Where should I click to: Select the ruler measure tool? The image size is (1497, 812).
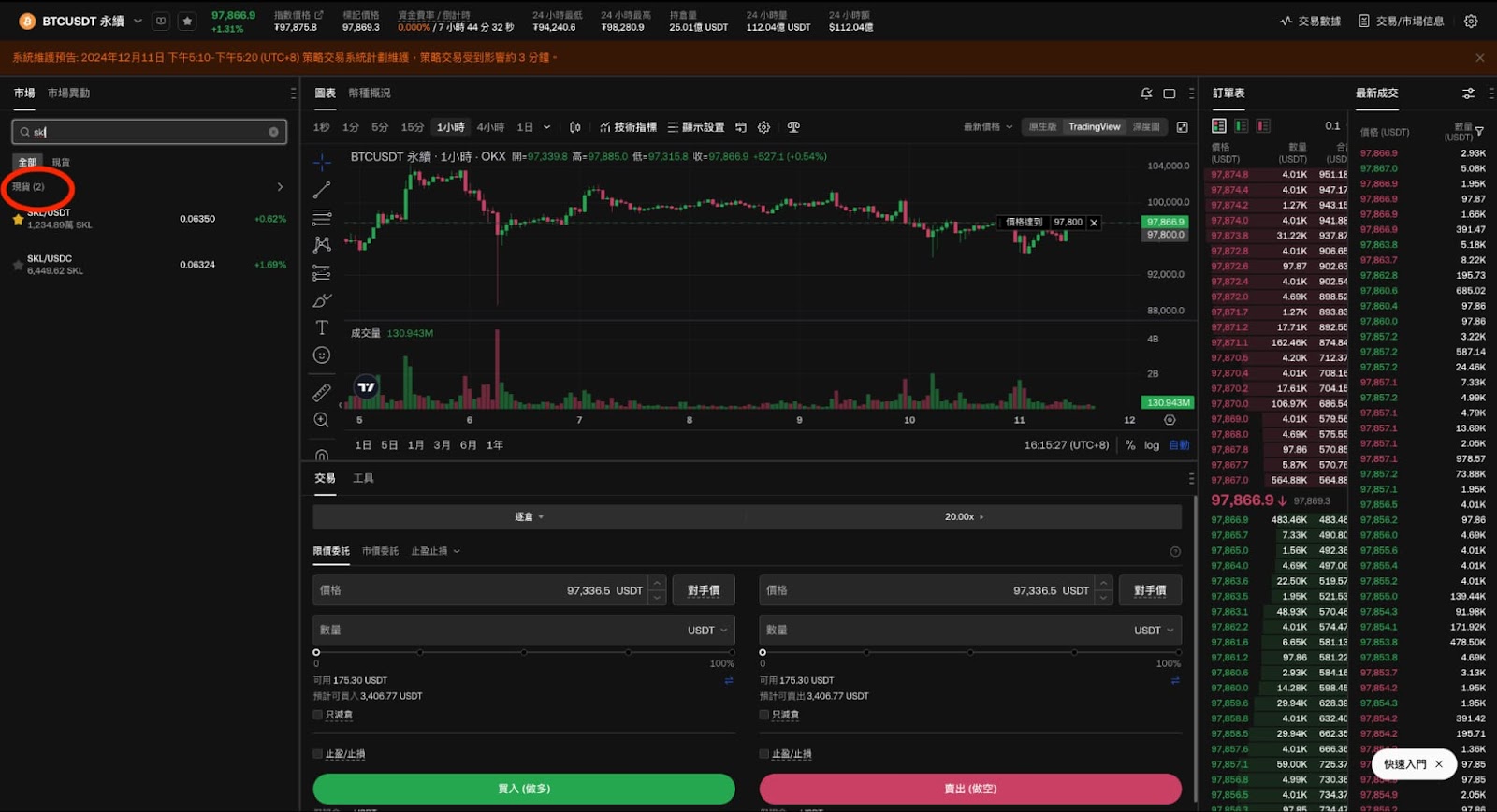tap(322, 393)
